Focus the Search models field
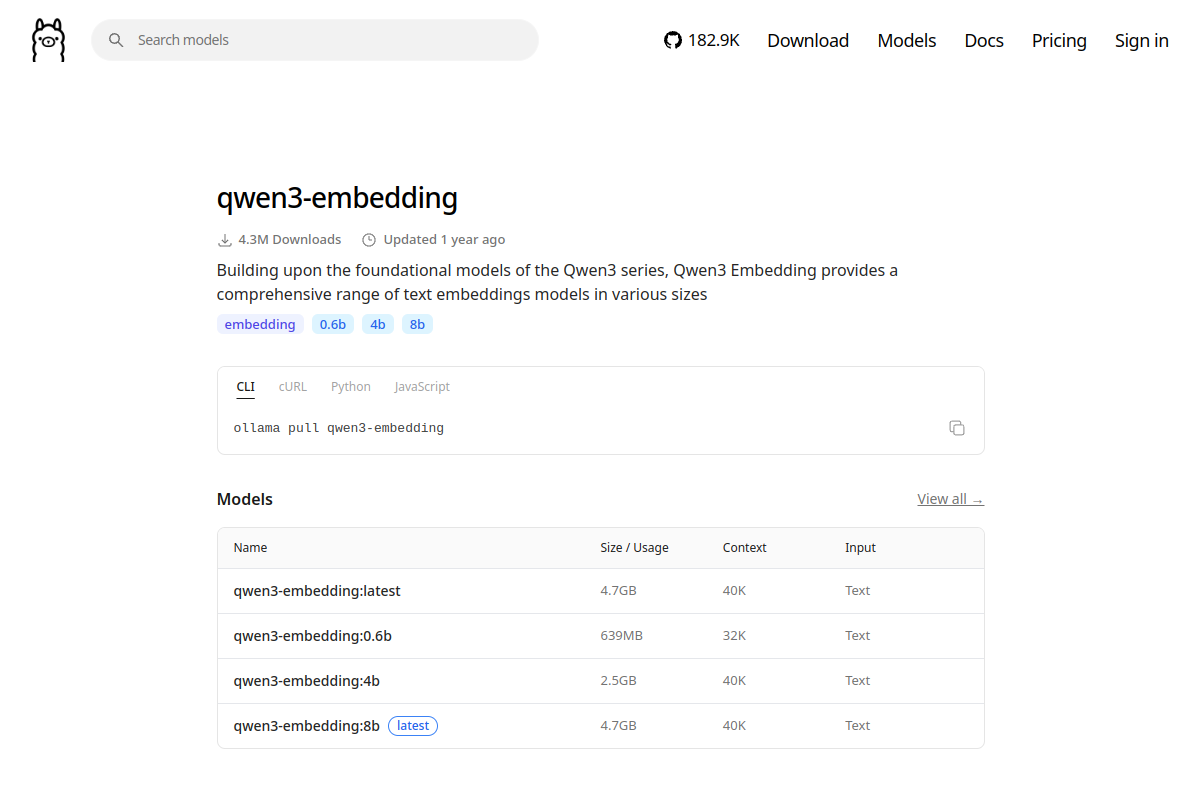 (x=315, y=40)
